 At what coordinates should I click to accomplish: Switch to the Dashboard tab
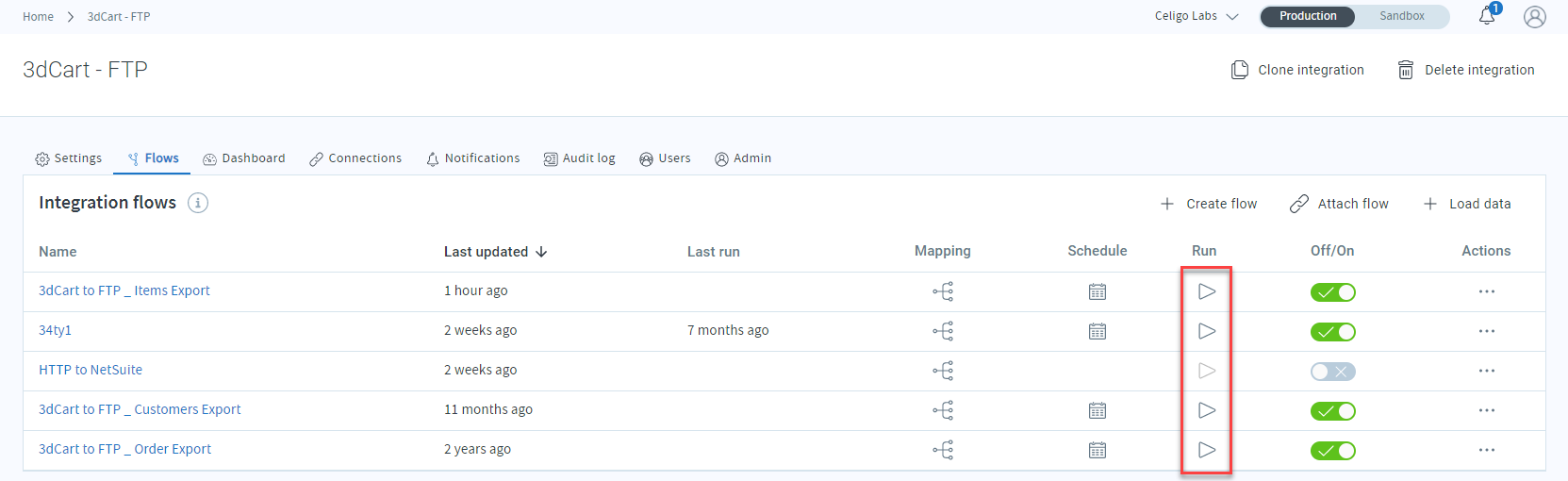[244, 158]
